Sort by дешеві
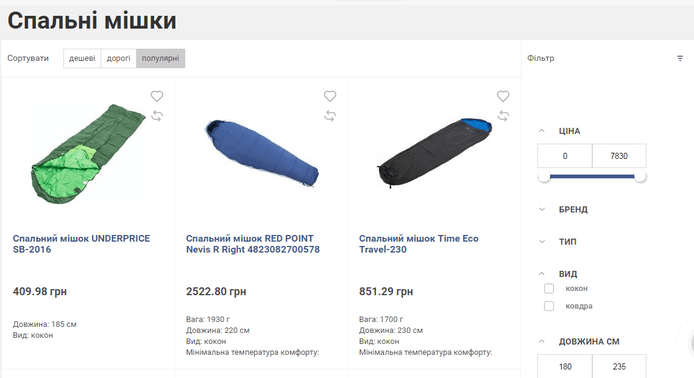Image resolution: width=694 pixels, height=378 pixels. (82, 58)
